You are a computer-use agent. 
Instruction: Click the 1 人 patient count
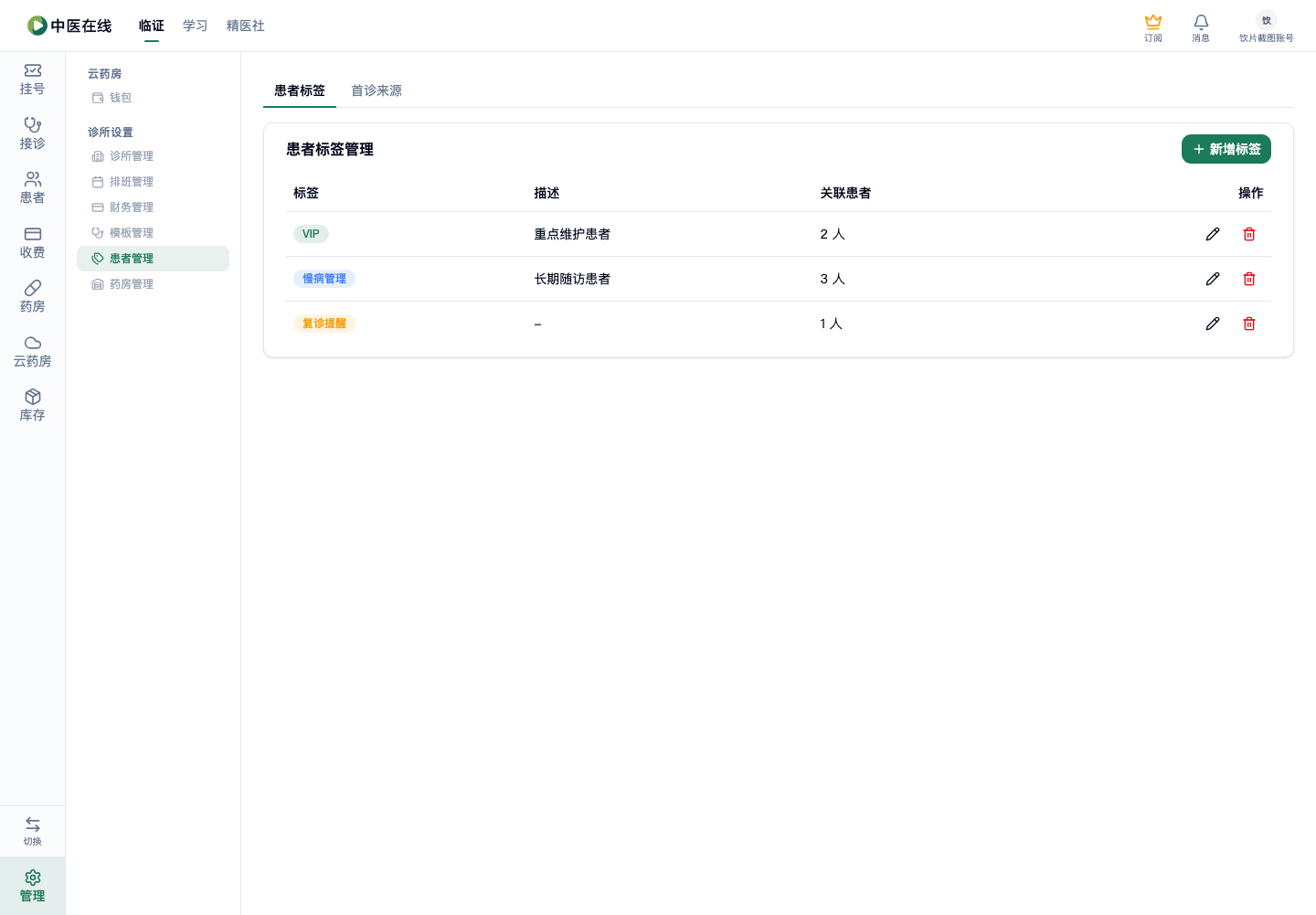(x=831, y=324)
